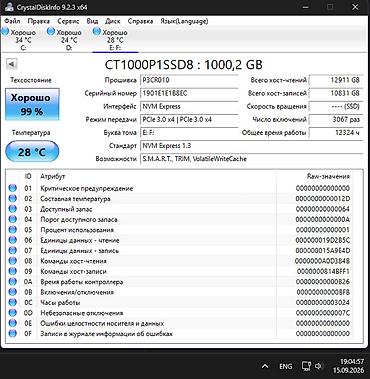This screenshot has height=379, width=370.
Task: Click status icon for attribute 0B
Action: click(13, 292)
